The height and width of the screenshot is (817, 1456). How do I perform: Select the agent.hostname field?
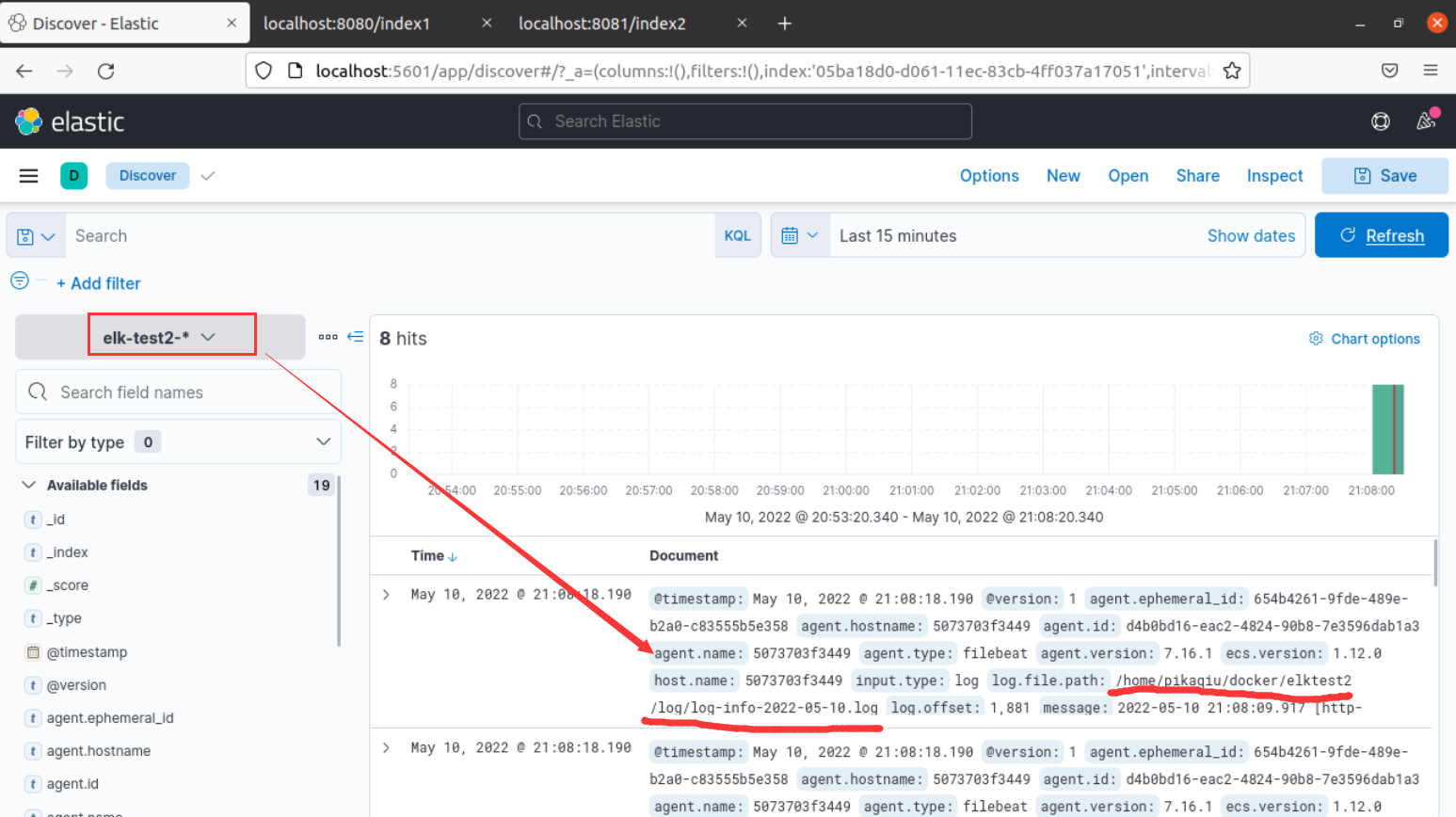click(x=99, y=751)
